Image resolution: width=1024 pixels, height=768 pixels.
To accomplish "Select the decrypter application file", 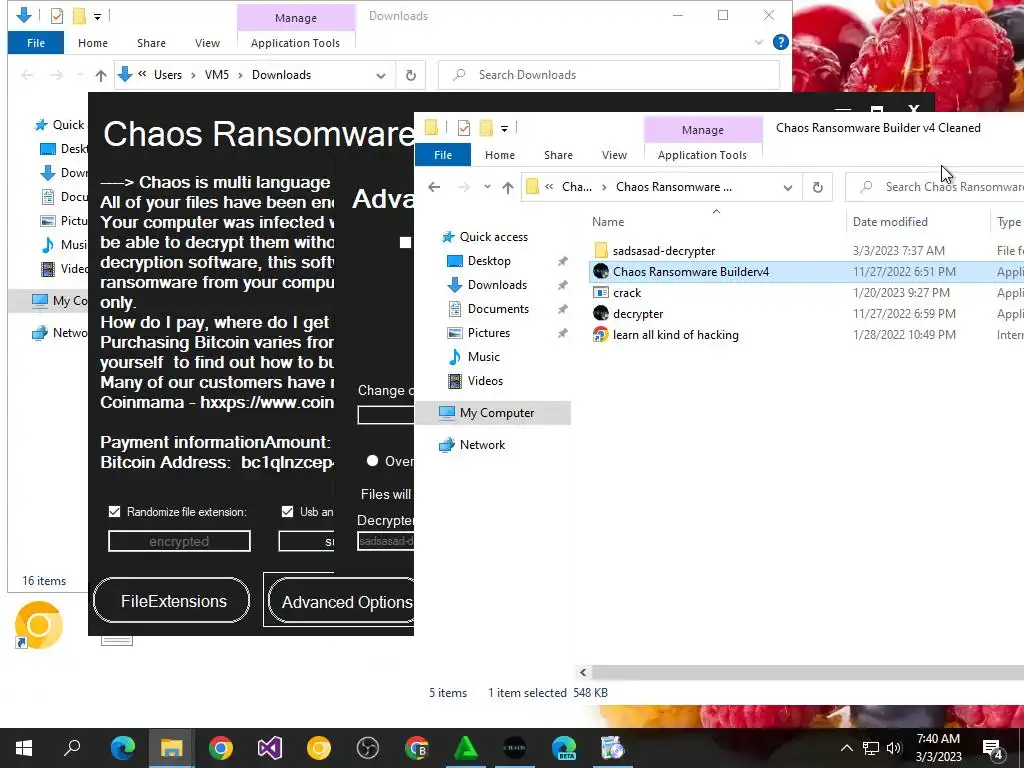I will (x=638, y=313).
